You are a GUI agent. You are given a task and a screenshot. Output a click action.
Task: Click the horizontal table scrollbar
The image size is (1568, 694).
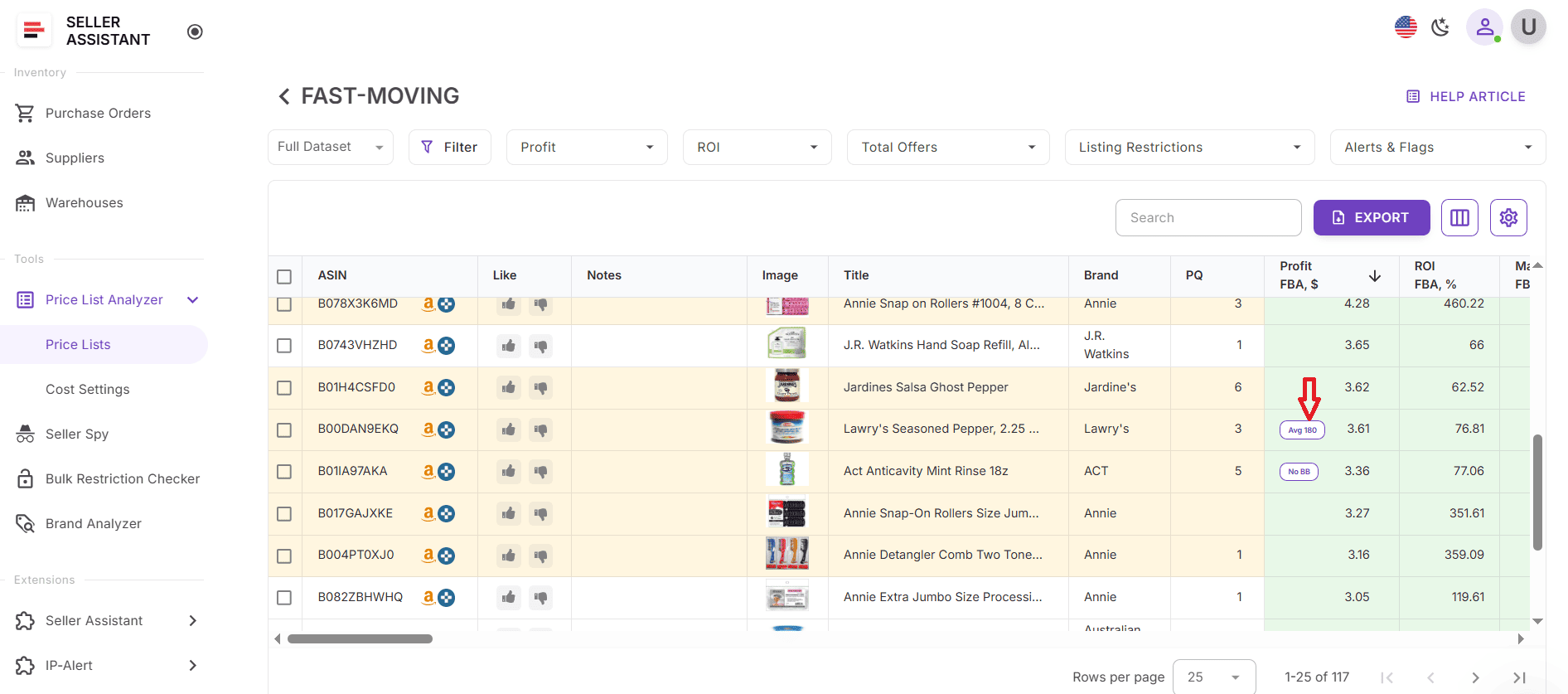tap(360, 639)
